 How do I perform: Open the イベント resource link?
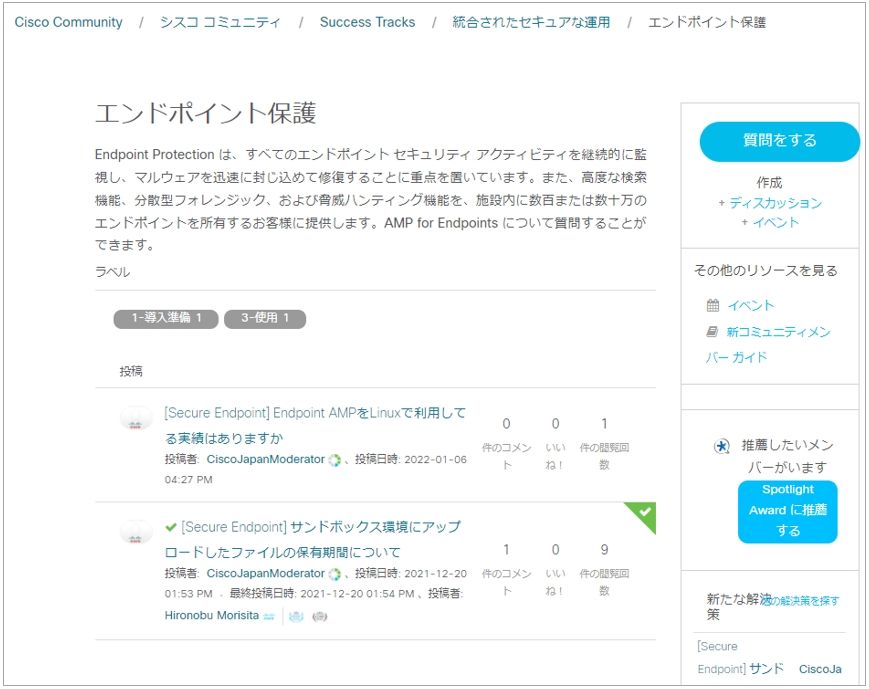750,305
